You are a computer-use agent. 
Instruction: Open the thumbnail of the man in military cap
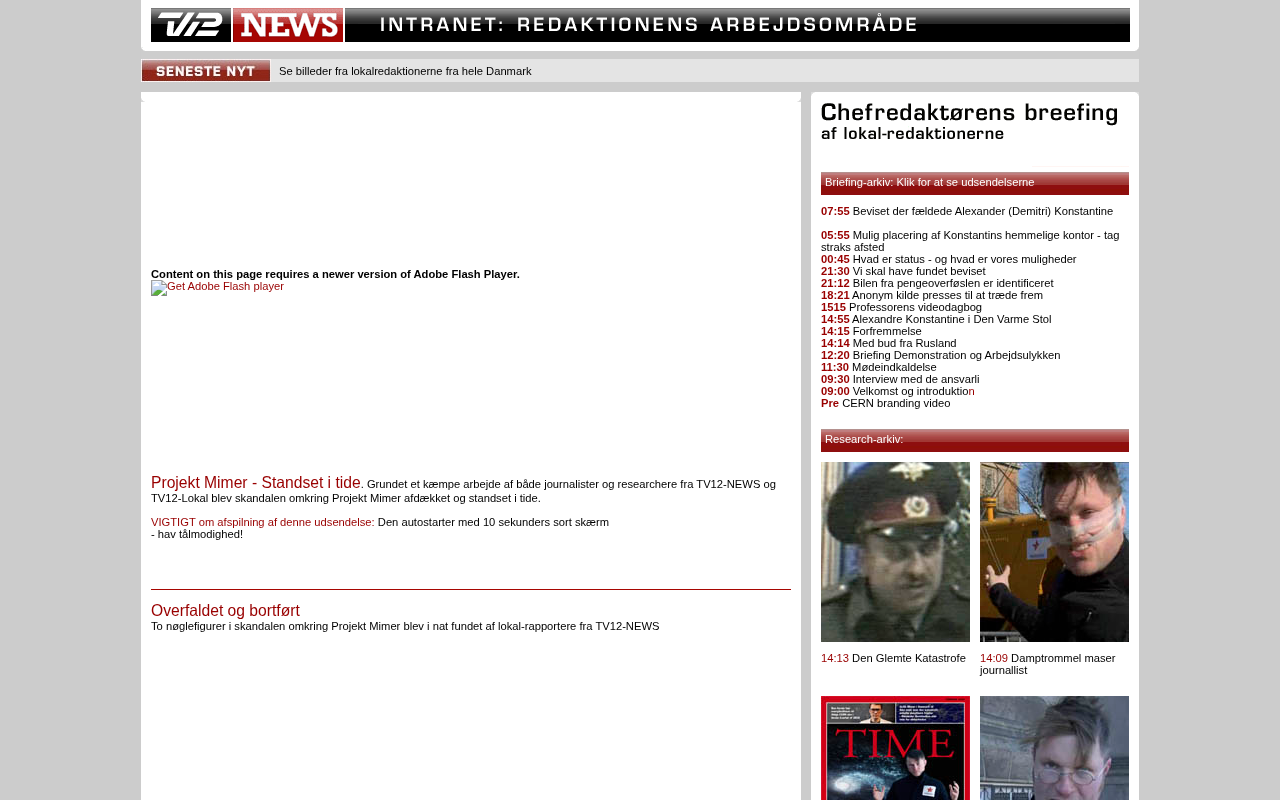coord(895,552)
